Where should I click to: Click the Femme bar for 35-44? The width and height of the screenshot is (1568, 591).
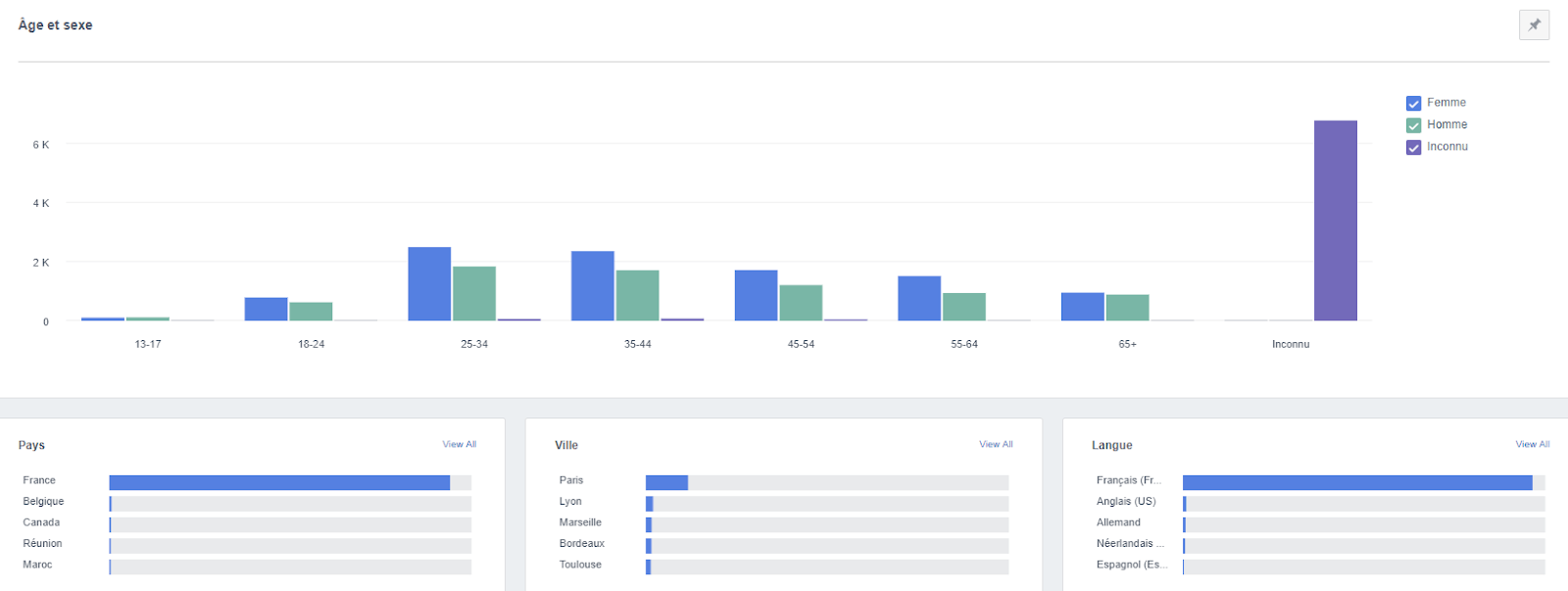click(593, 286)
